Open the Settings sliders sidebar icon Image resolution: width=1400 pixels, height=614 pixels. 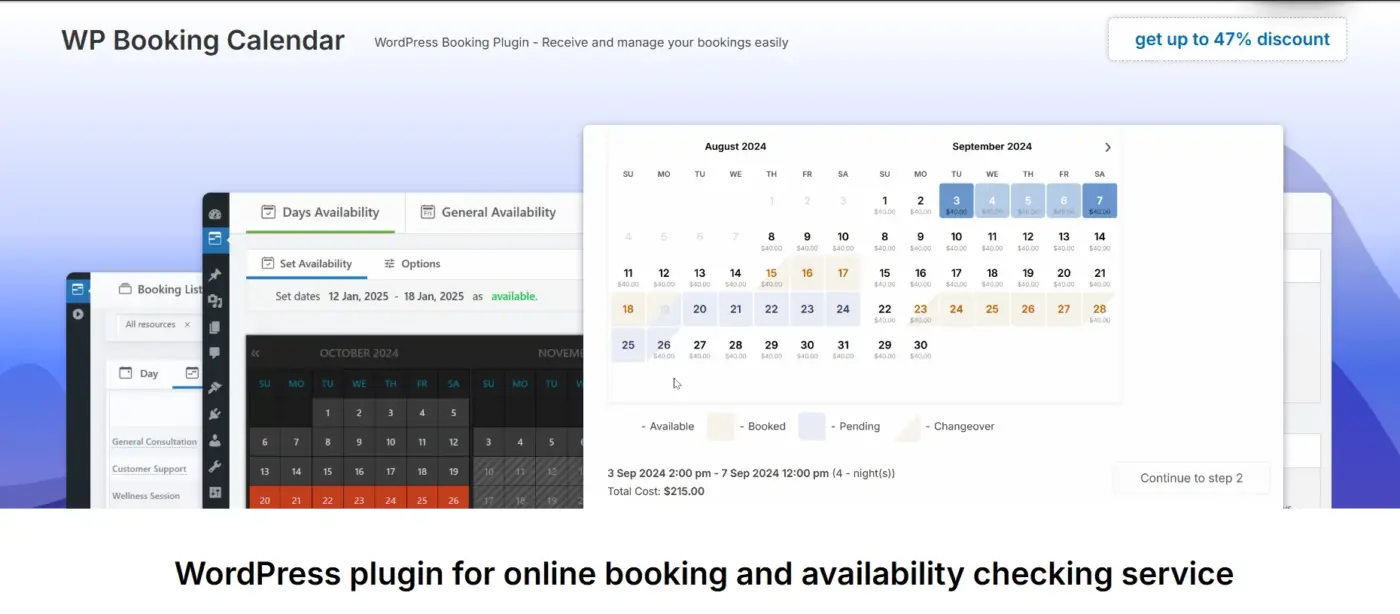pyautogui.click(x=215, y=492)
